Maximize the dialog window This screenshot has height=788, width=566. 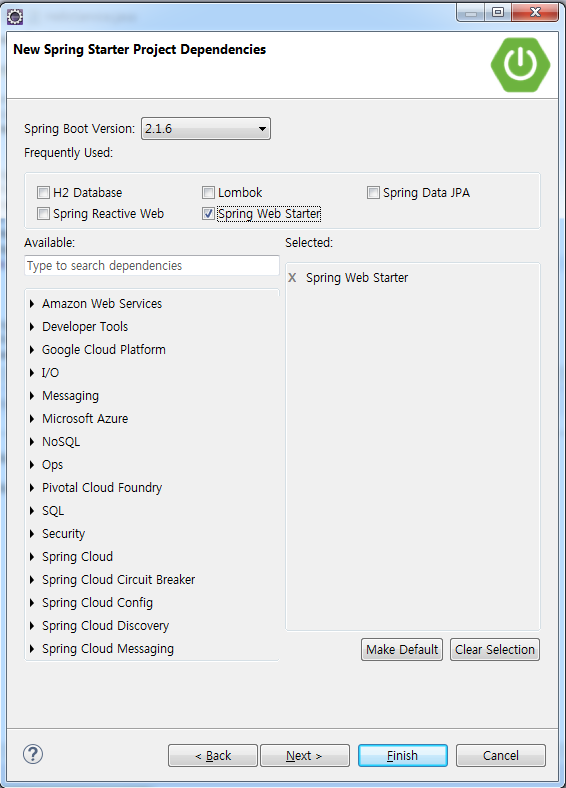click(x=498, y=12)
